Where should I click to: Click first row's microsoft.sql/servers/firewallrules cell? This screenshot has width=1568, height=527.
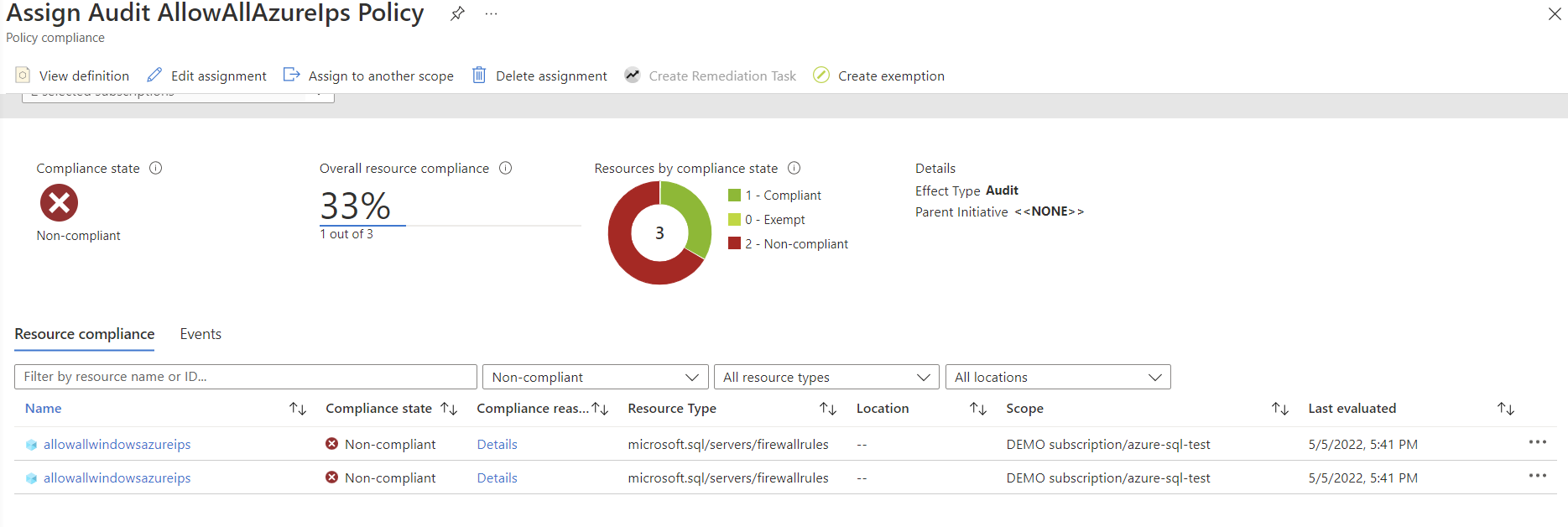pyautogui.click(x=728, y=445)
